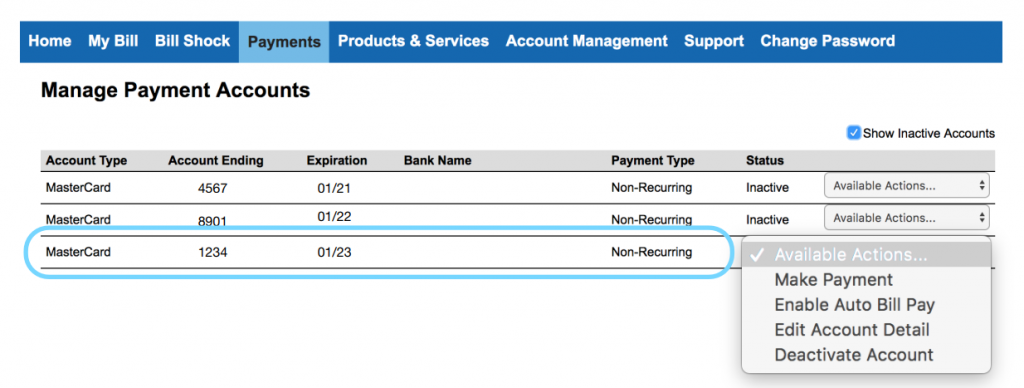Screen dimensions: 1024x388
Task: Click the Bank Name column header
Action: (x=438, y=161)
